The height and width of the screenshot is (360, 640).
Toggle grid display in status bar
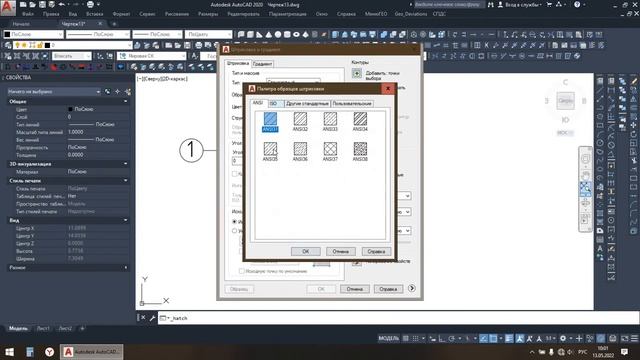pyautogui.click(x=405, y=338)
